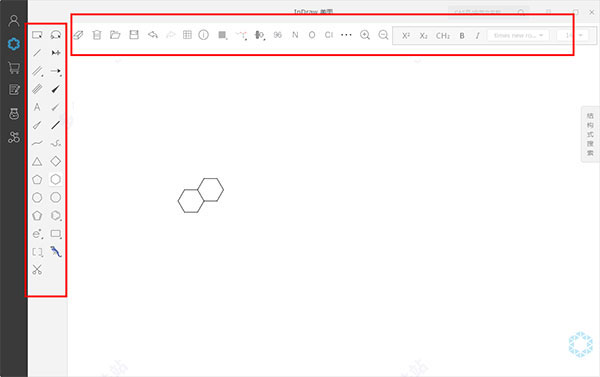Click the zoom out magnifier
Screen dimensions: 600x377
point(383,35)
